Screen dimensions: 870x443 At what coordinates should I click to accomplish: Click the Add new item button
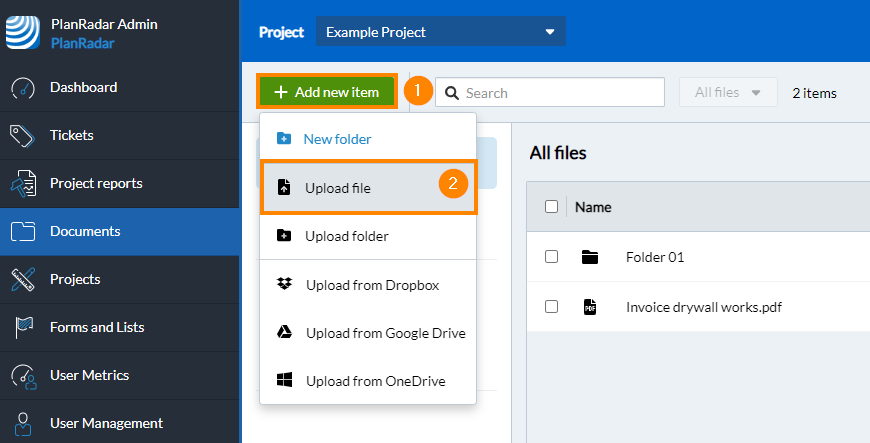click(327, 92)
